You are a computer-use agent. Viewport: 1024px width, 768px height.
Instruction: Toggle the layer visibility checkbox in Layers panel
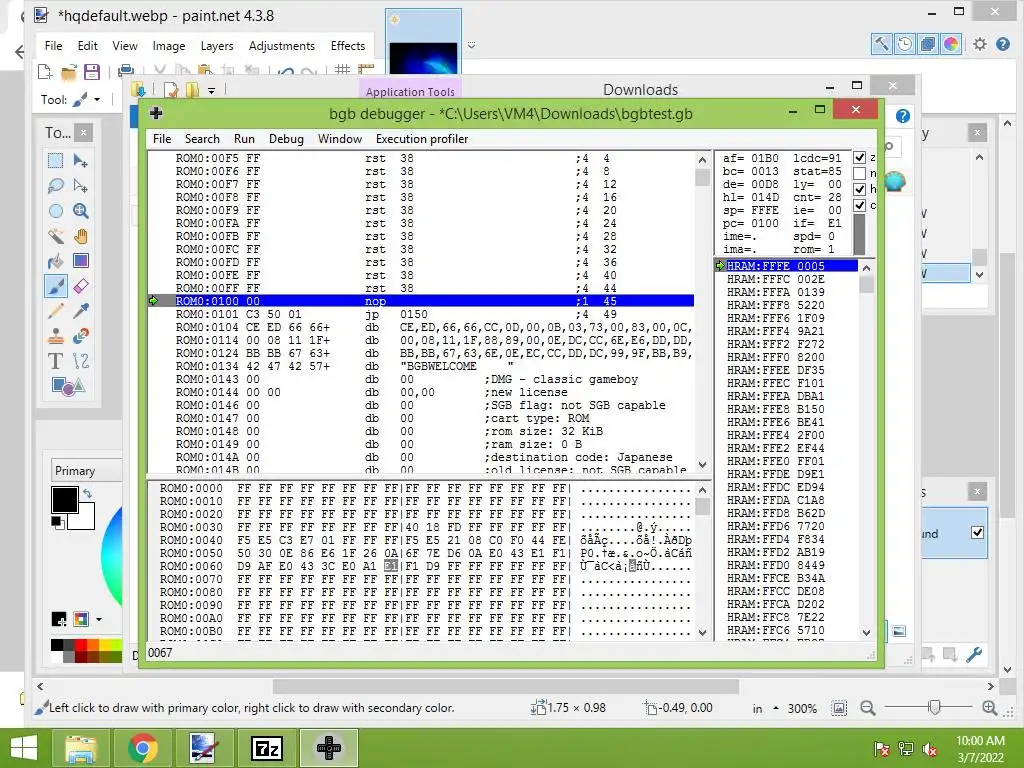[977, 532]
